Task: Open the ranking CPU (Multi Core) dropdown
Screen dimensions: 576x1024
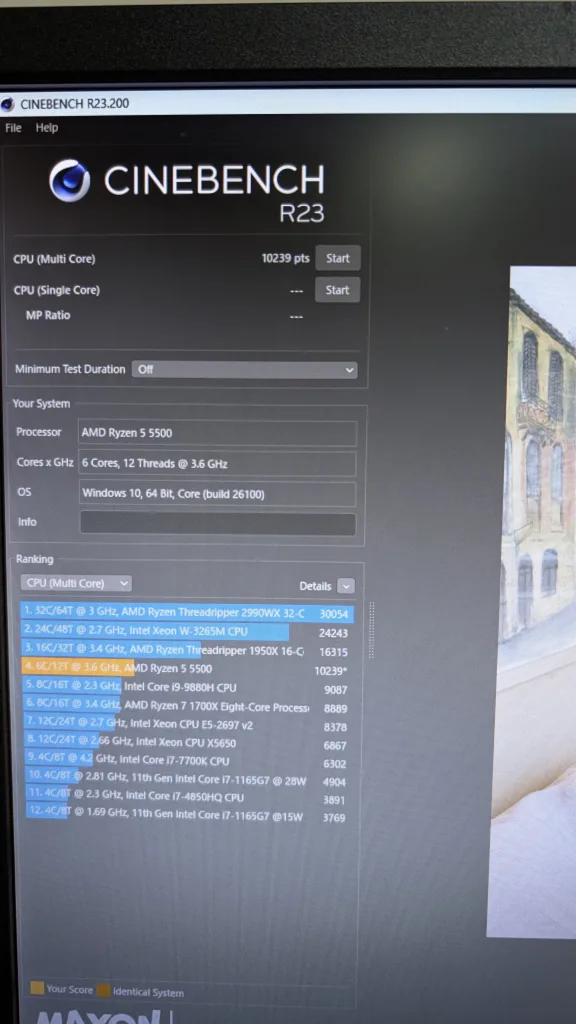Action: coord(76,583)
